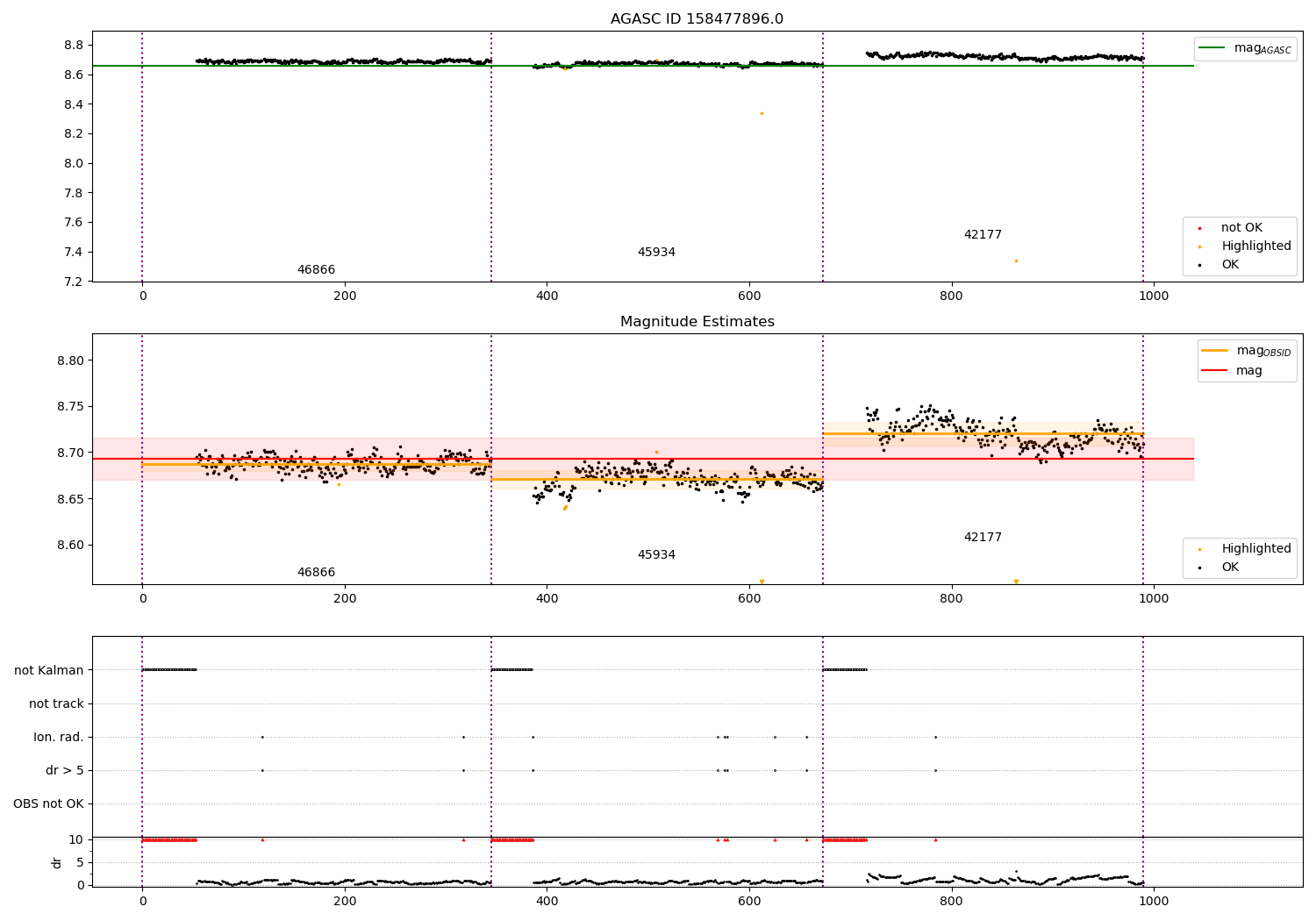
Task: Click the y-axis tick '8.8' in the top plot
Action: coord(74,46)
